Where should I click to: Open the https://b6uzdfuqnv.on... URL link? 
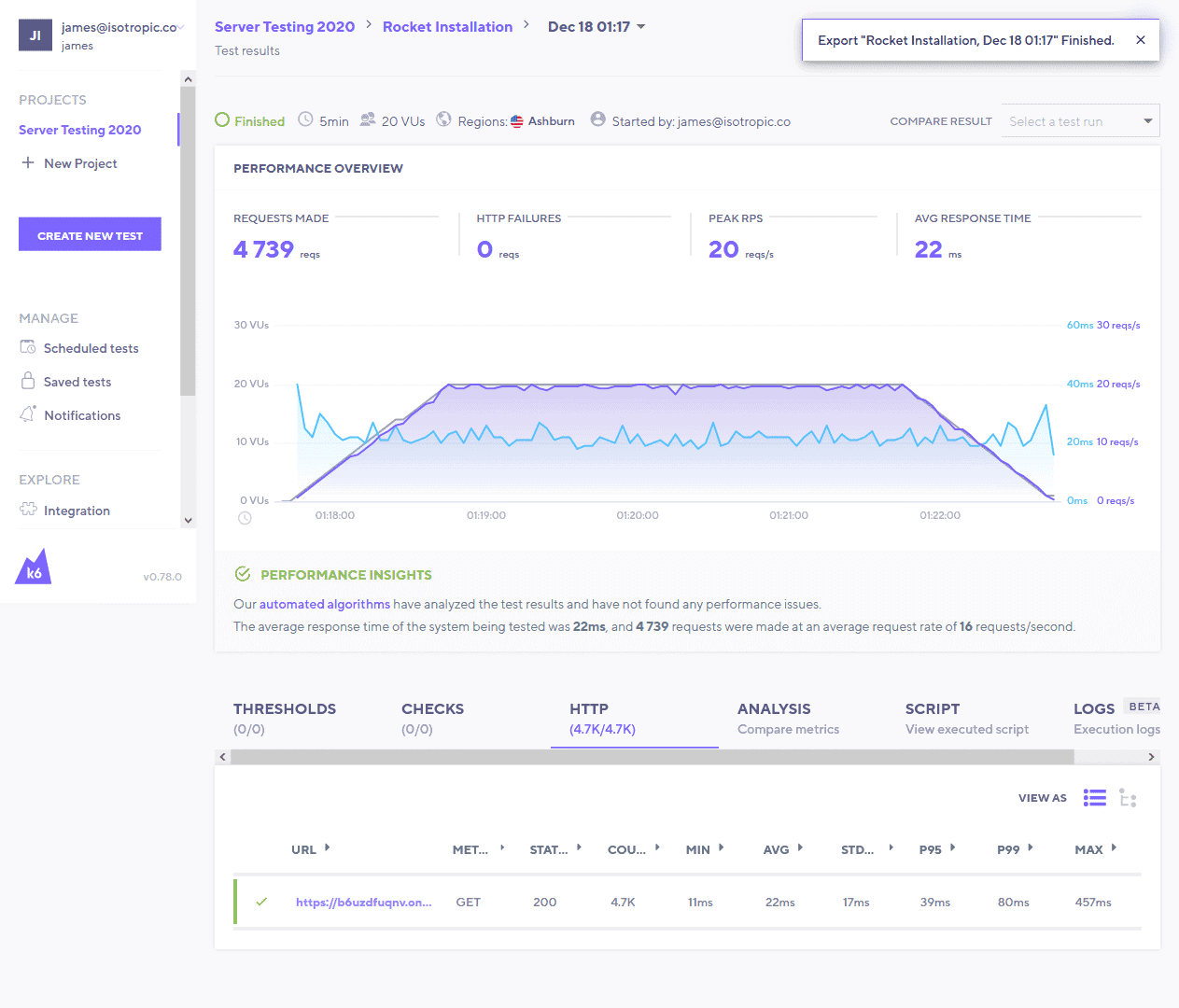(364, 903)
